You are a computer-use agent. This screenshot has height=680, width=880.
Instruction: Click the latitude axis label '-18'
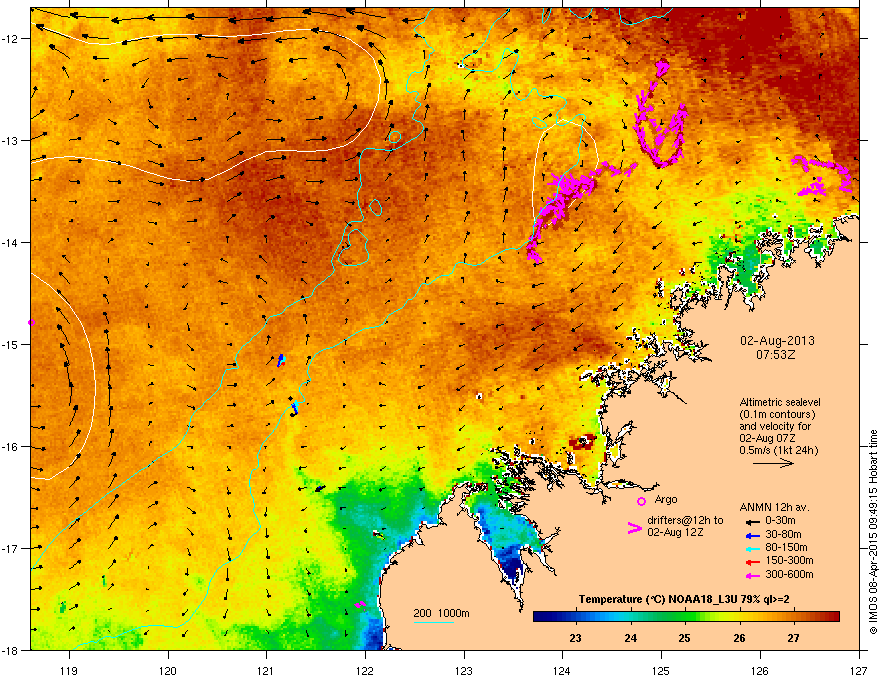10,650
